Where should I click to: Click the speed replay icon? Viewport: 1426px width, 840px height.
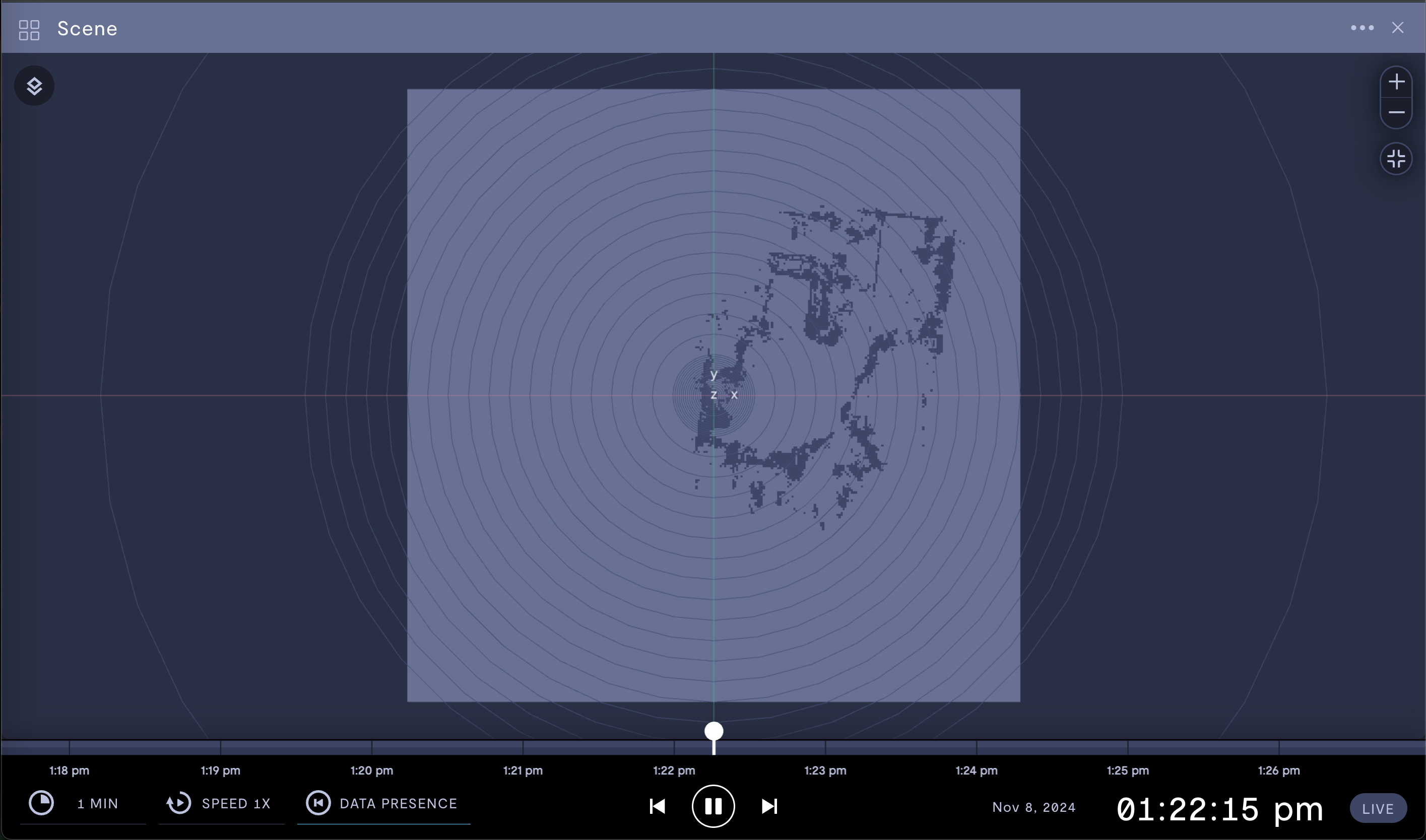point(178,803)
